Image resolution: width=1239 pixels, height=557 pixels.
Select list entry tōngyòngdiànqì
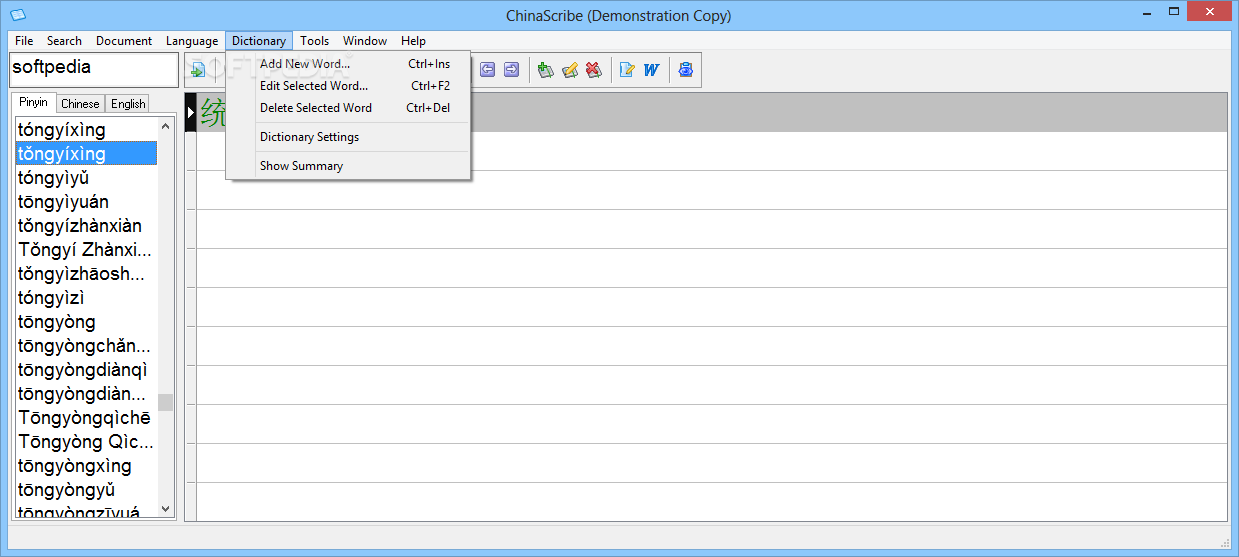click(x=86, y=370)
